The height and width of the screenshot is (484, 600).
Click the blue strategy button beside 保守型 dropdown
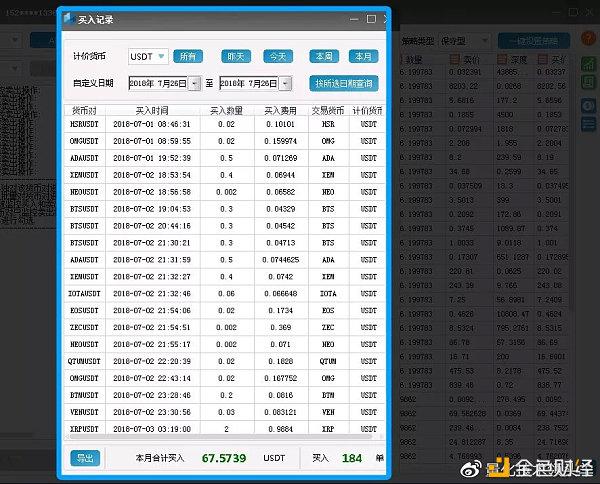534,41
